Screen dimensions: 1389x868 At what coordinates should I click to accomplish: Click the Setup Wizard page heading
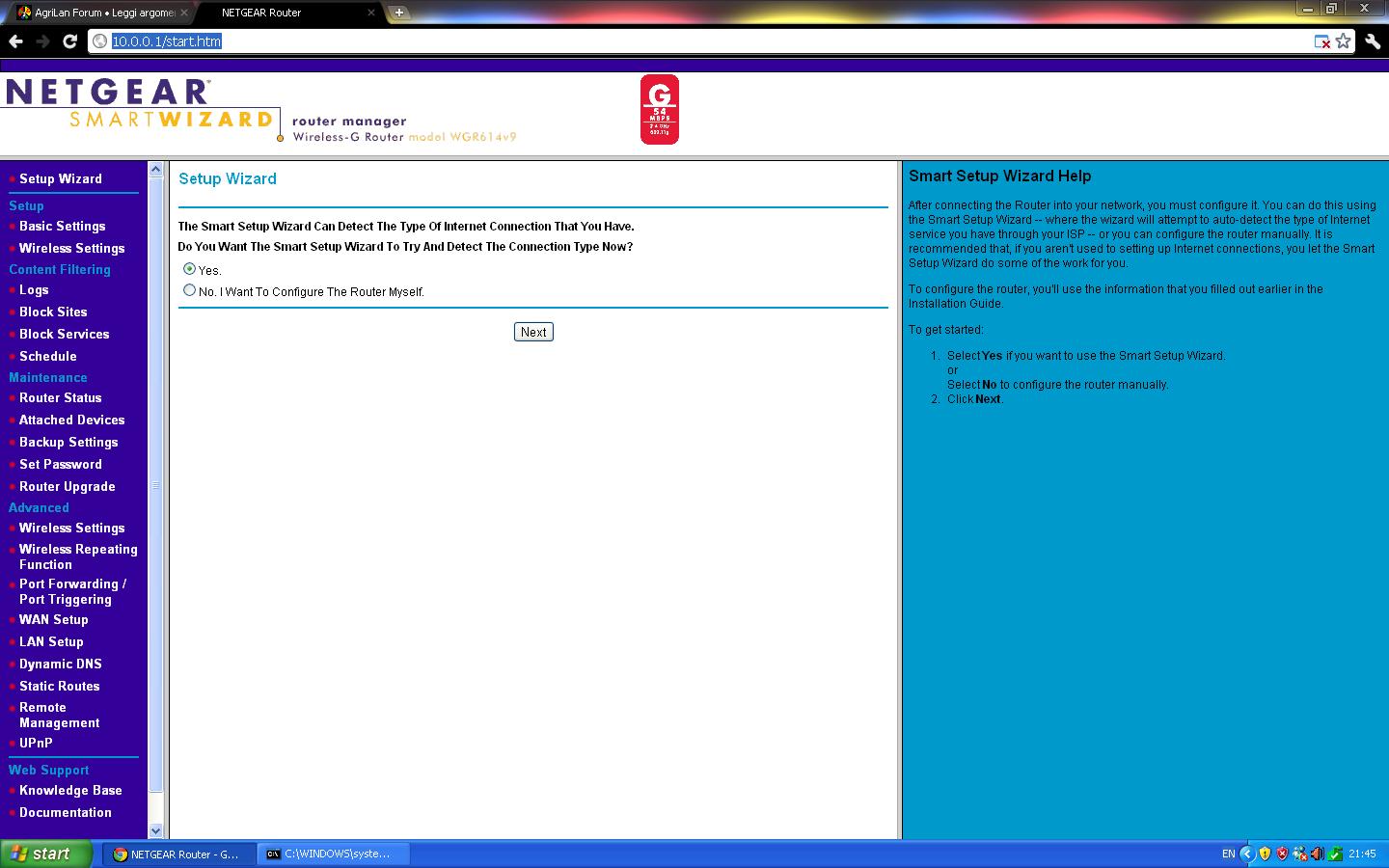[x=228, y=178]
